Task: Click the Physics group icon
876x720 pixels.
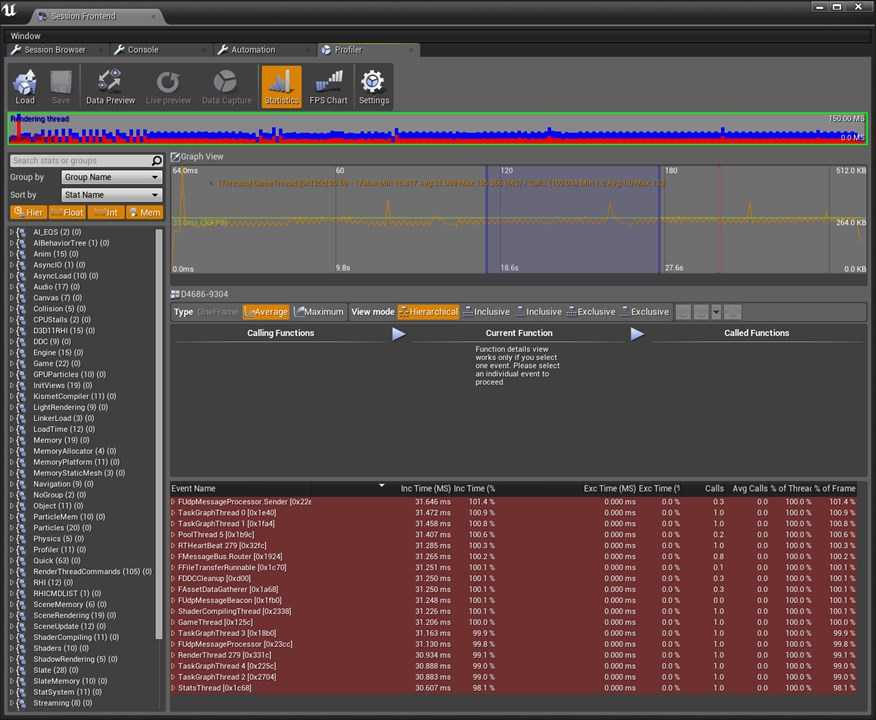Action: (22, 539)
